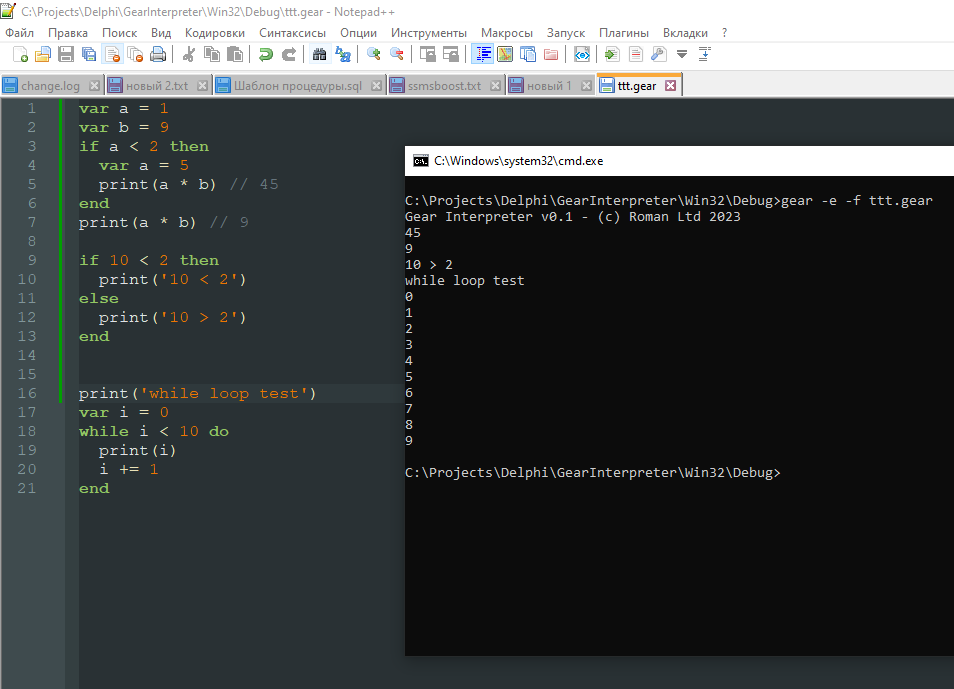Screen dimensions: 954x689
Task: Expand the toolbar dropdown triangle icon
Action: (x=682, y=54)
